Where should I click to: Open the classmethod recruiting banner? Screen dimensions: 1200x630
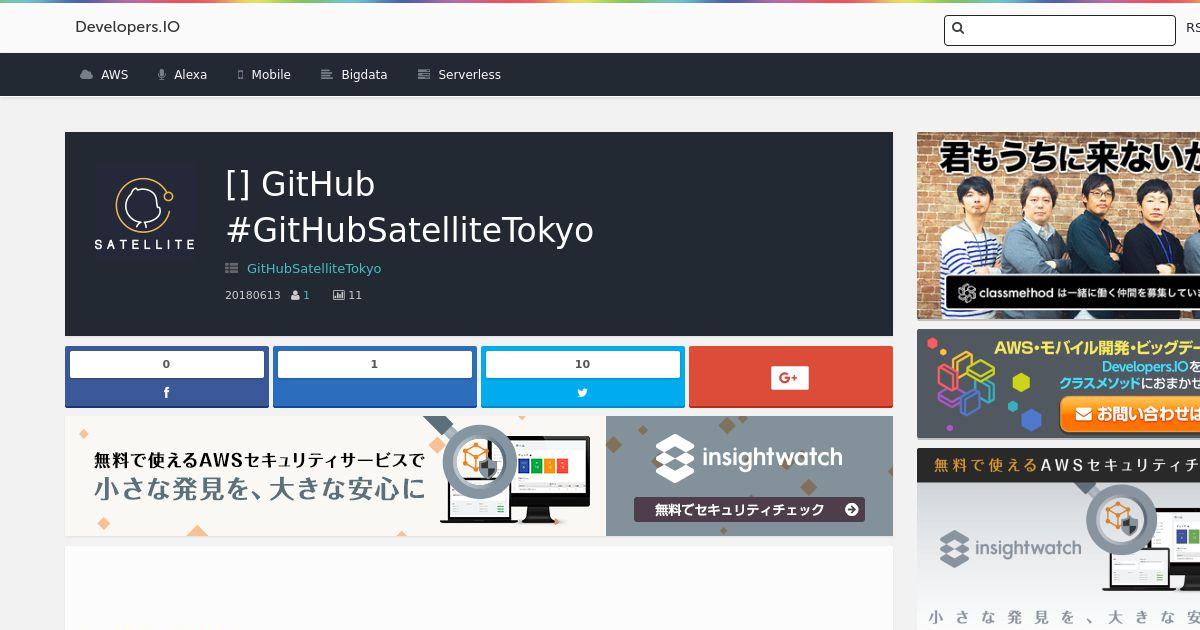coord(1058,226)
